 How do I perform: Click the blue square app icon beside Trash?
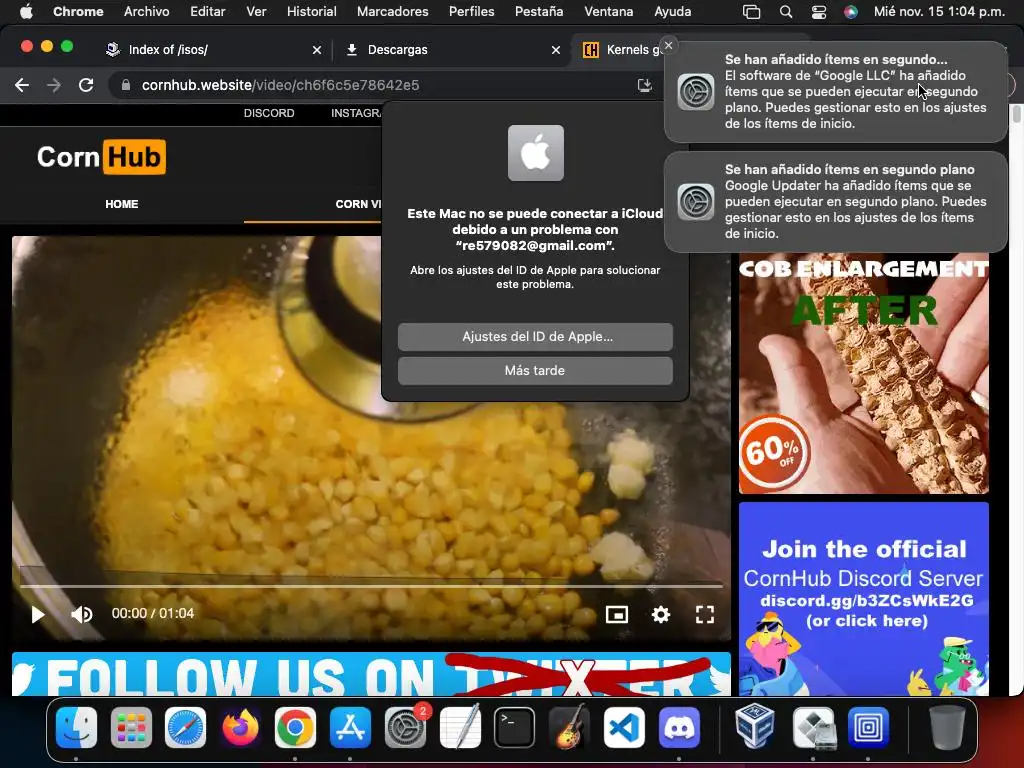[x=868, y=727]
